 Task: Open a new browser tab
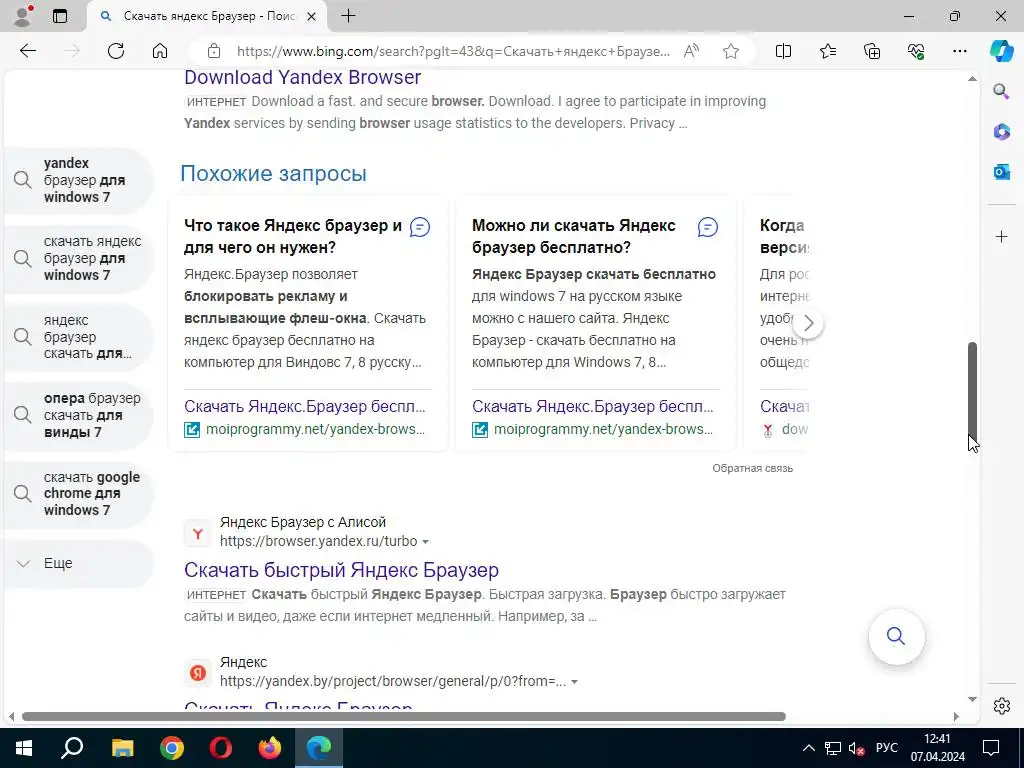pyautogui.click(x=349, y=16)
